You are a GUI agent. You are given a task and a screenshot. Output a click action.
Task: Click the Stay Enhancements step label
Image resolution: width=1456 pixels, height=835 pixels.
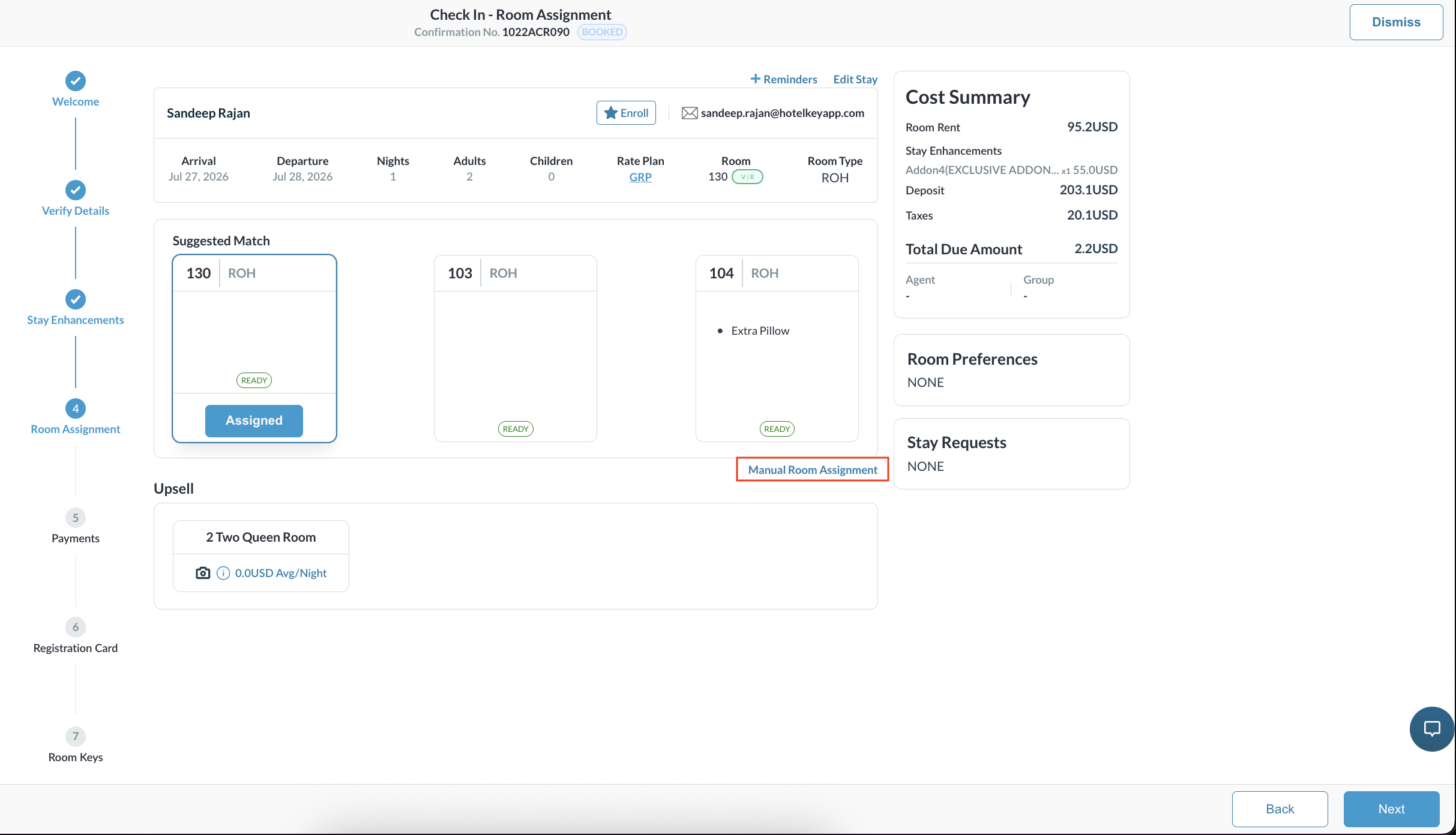tap(76, 320)
